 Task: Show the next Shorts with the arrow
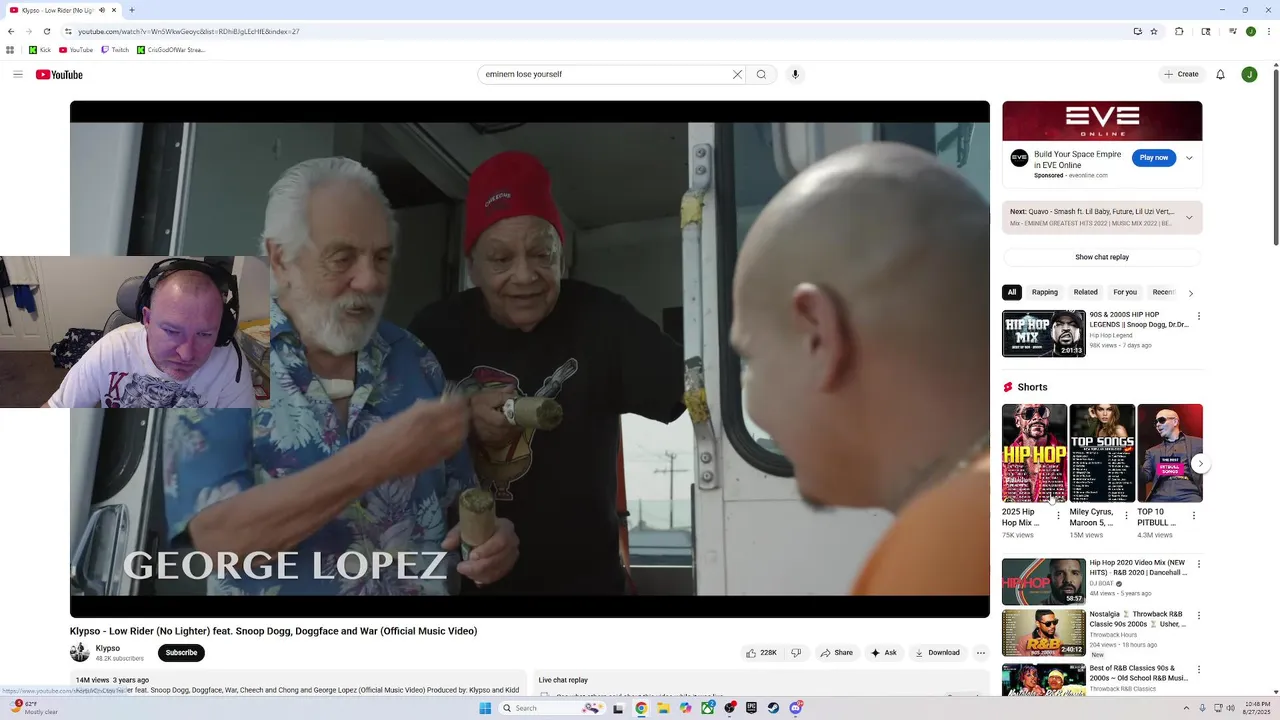[1201, 464]
